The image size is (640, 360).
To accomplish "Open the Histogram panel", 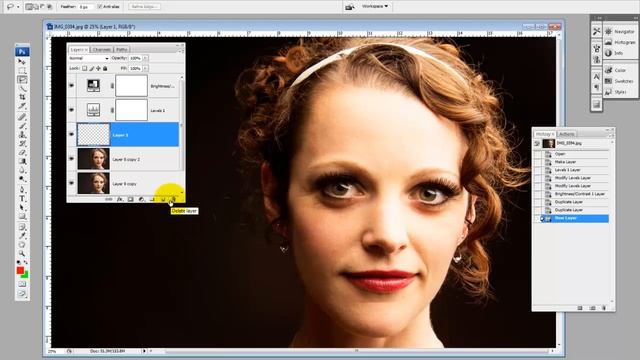I will pyautogui.click(x=620, y=42).
